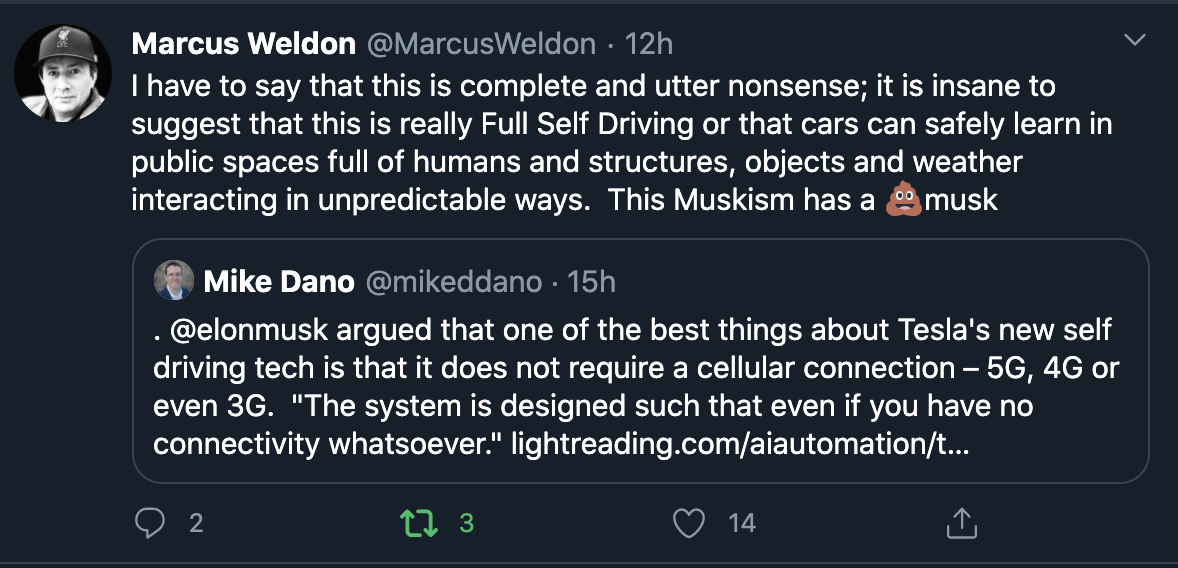Click the poop emoji in the tweet
The height and width of the screenshot is (568, 1178).
(x=903, y=199)
